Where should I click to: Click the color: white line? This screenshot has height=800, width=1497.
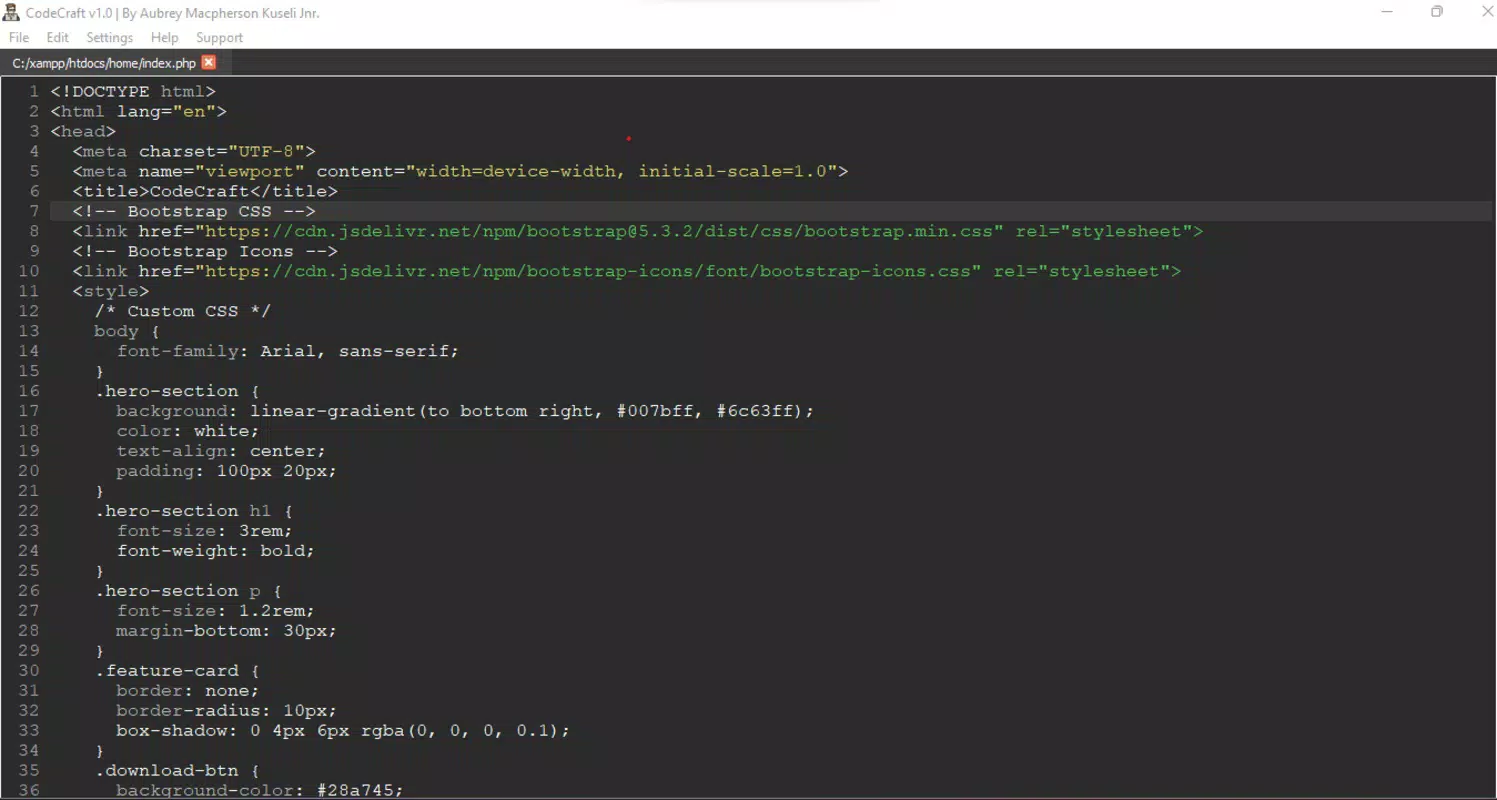tap(188, 431)
